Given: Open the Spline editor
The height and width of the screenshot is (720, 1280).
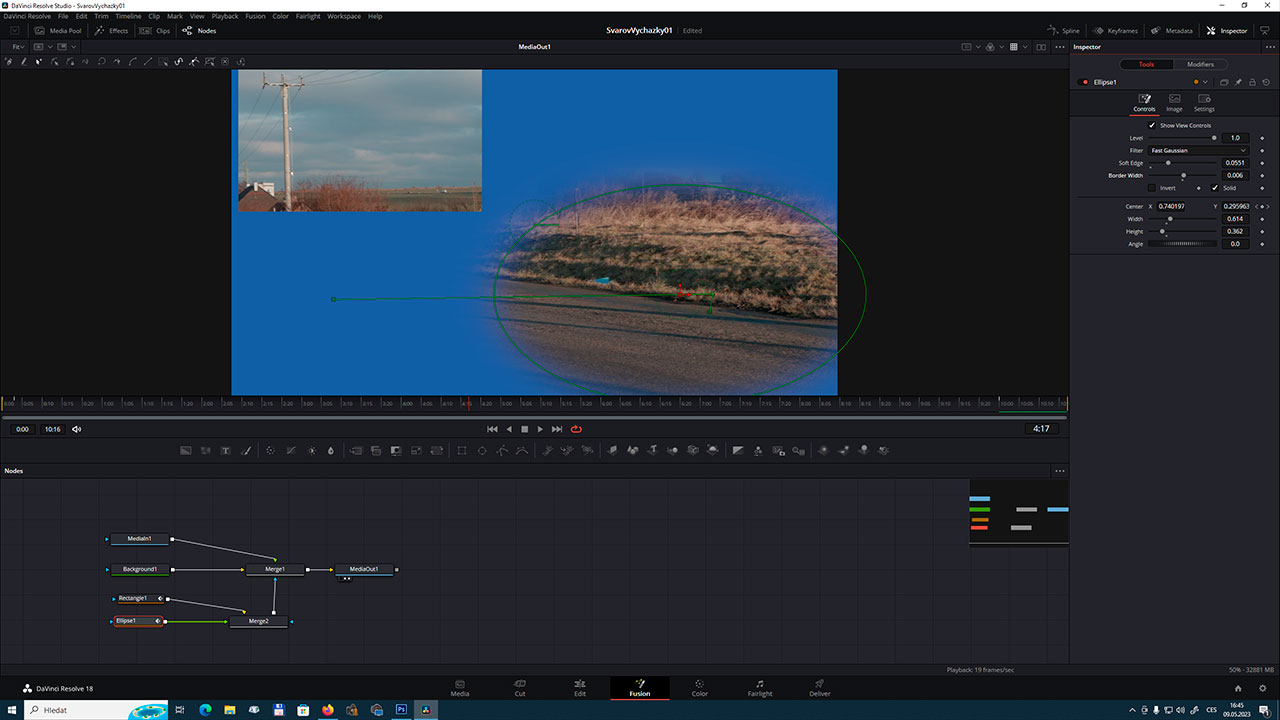Looking at the screenshot, I should click(1064, 31).
